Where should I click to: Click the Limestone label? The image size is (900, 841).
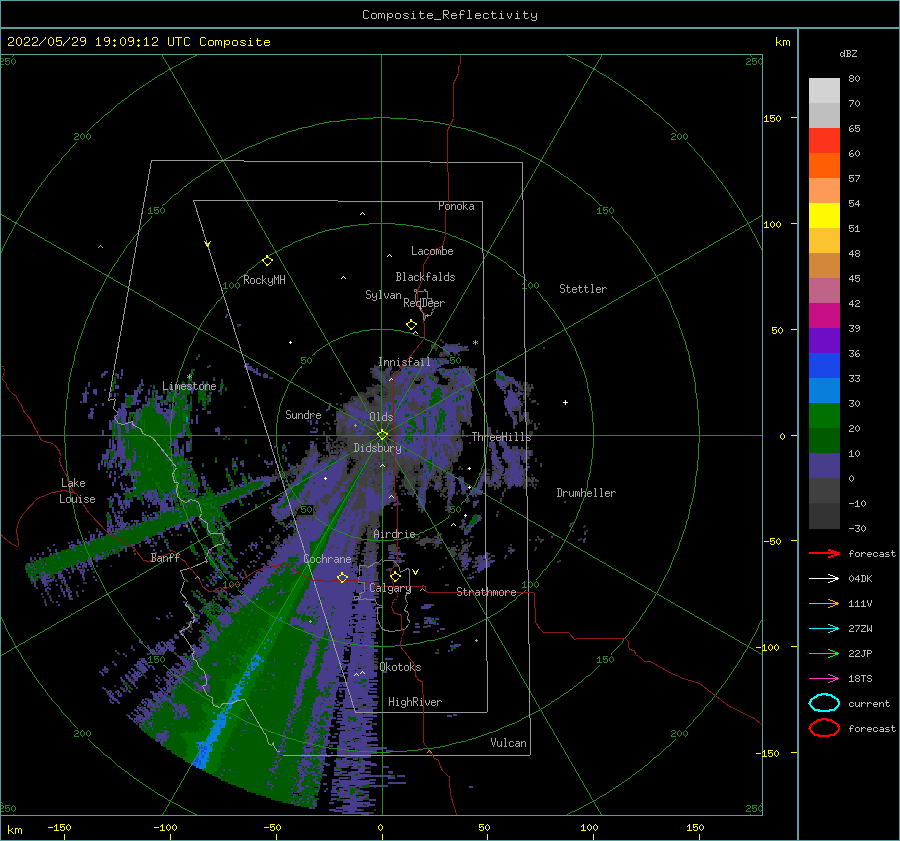[189, 386]
